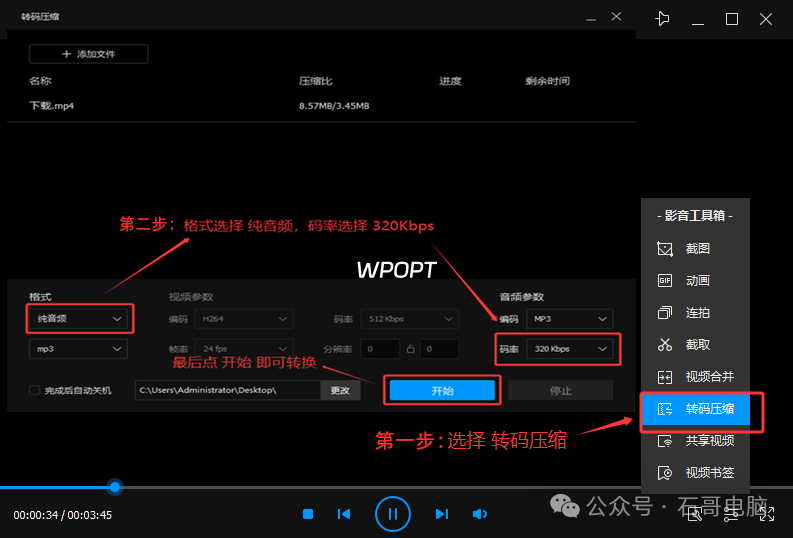Toggle the resolution aspect-ratio lock icon
This screenshot has height=538, width=793.
(x=409, y=349)
